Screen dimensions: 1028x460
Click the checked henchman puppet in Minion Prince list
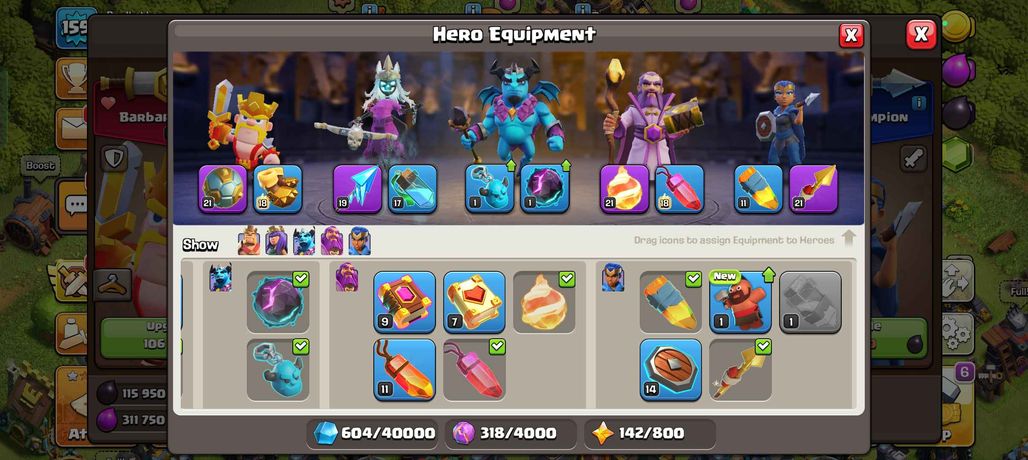[x=278, y=370]
